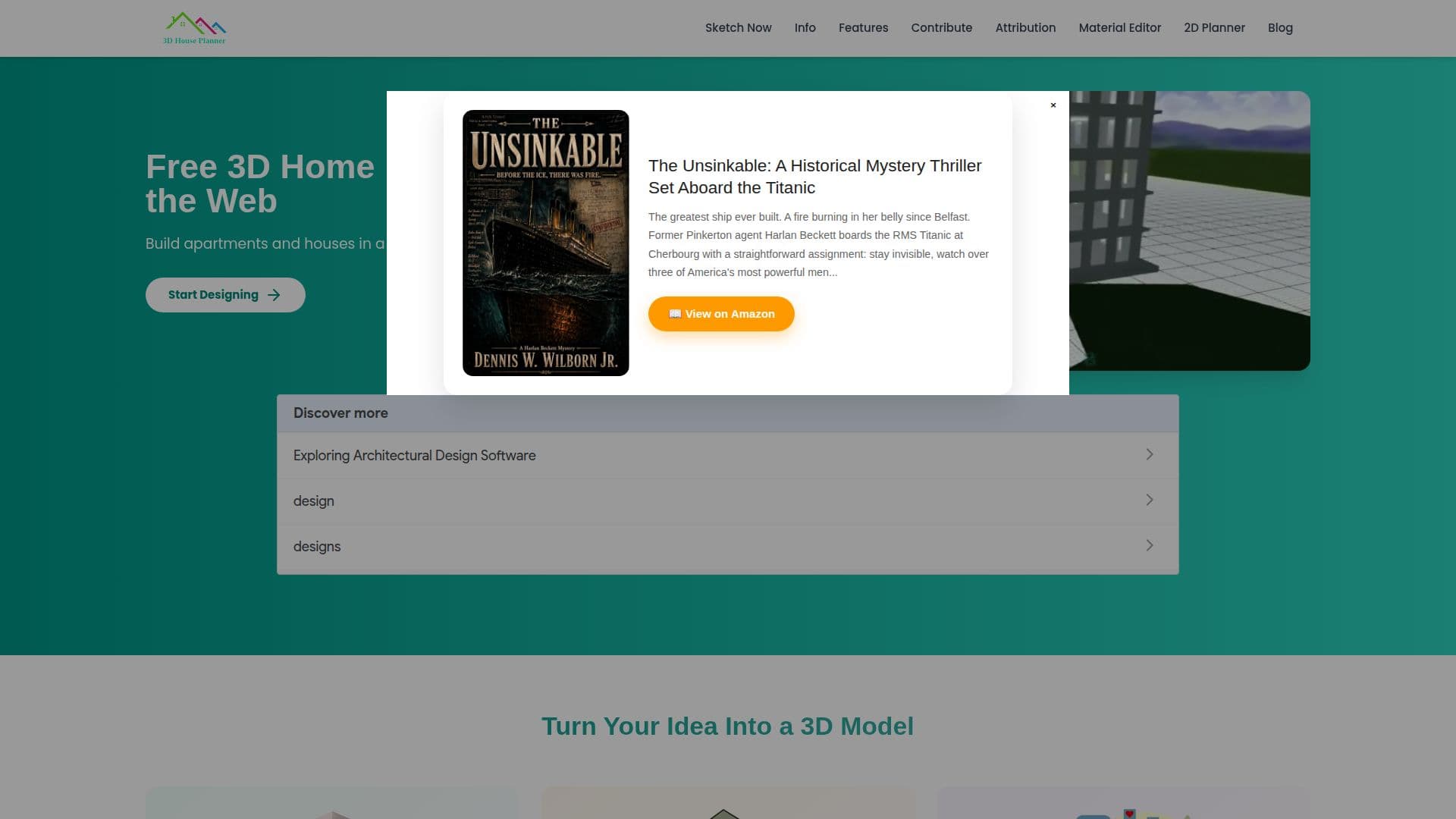The image size is (1456, 819).
Task: Click chevron on the 'design' row
Action: tap(1150, 500)
